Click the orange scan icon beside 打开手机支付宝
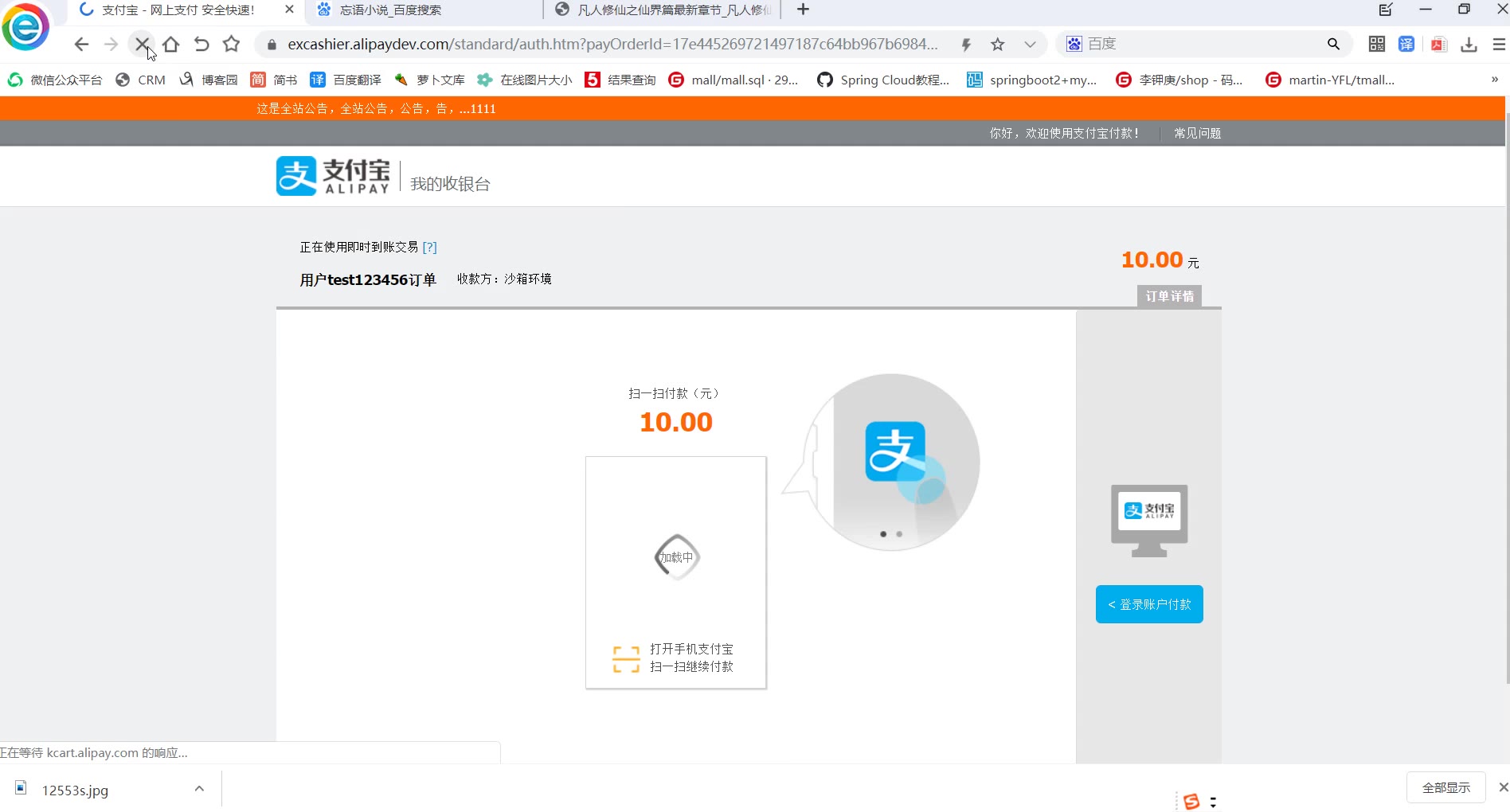The image size is (1510, 812). 626,659
